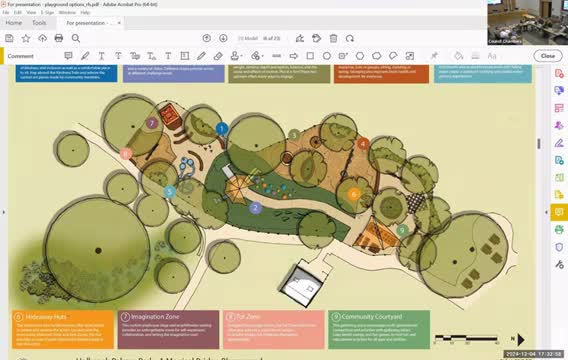Click the vertical scrollbar thumb
The image size is (568, 360).
pyautogui.click(x=539, y=143)
